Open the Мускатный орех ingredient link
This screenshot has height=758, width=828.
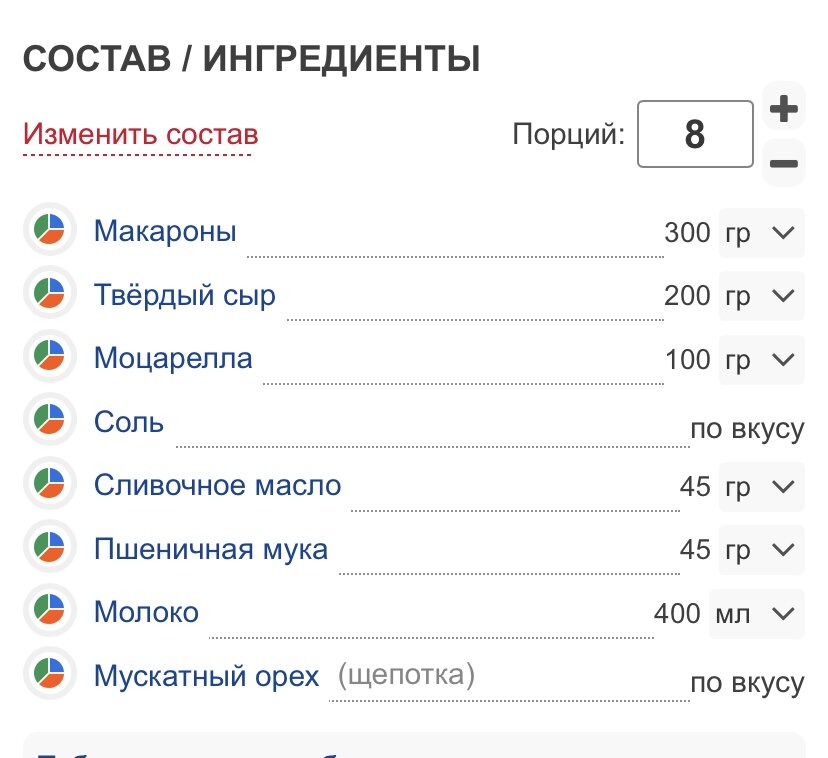pyautogui.click(x=206, y=676)
